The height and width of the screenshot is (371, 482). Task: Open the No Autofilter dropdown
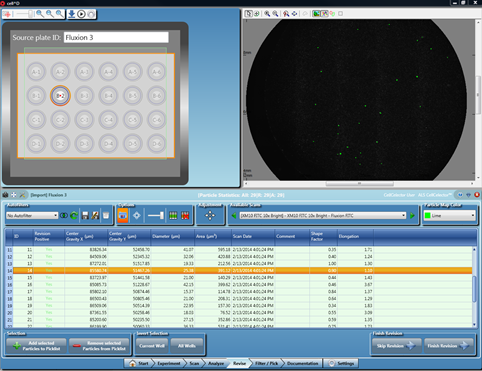tap(32, 216)
